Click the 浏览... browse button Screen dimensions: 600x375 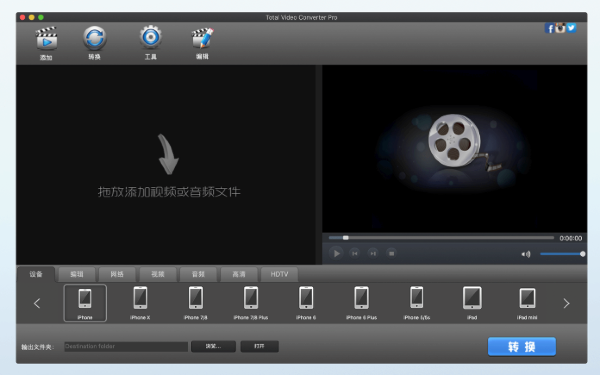click(x=213, y=346)
